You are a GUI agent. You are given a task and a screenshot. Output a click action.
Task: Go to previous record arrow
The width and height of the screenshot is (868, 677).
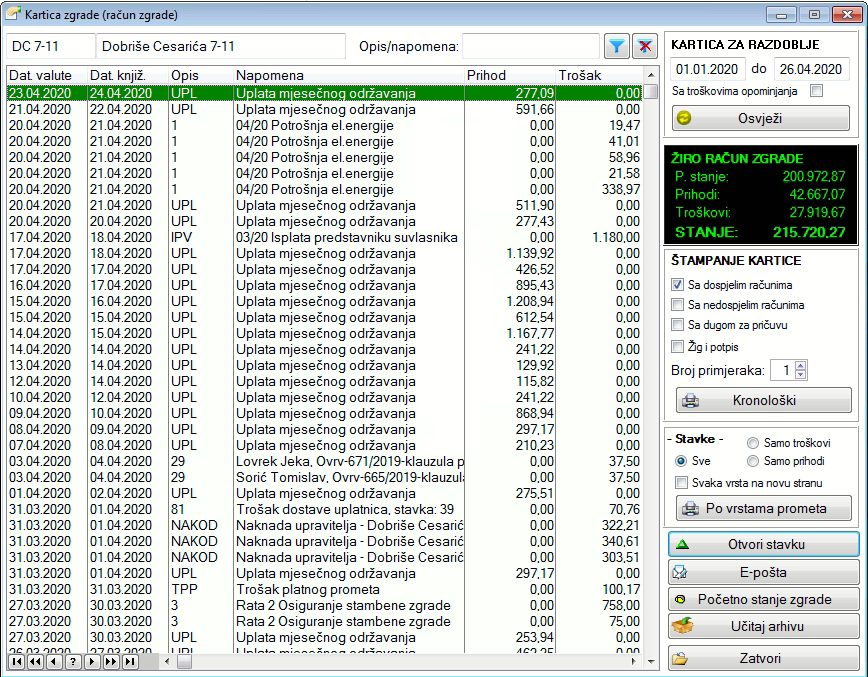pos(54,661)
